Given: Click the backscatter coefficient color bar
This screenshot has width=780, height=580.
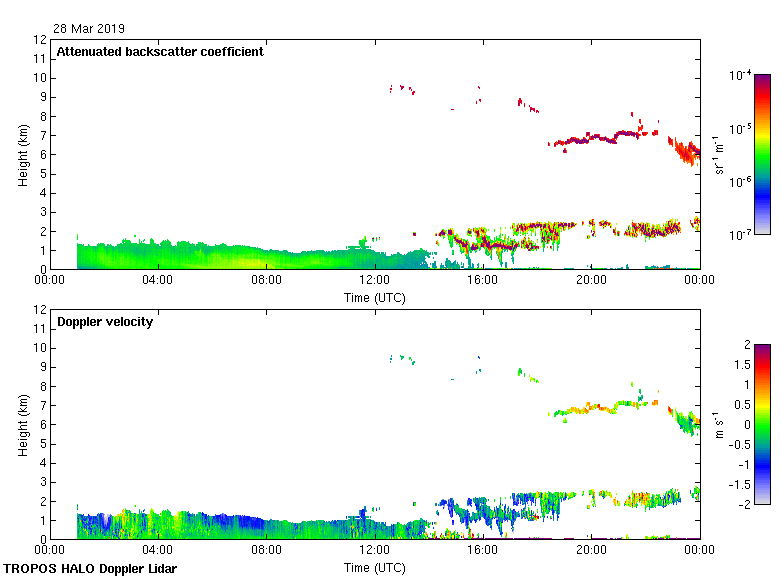Looking at the screenshot, I should pyautogui.click(x=762, y=154).
